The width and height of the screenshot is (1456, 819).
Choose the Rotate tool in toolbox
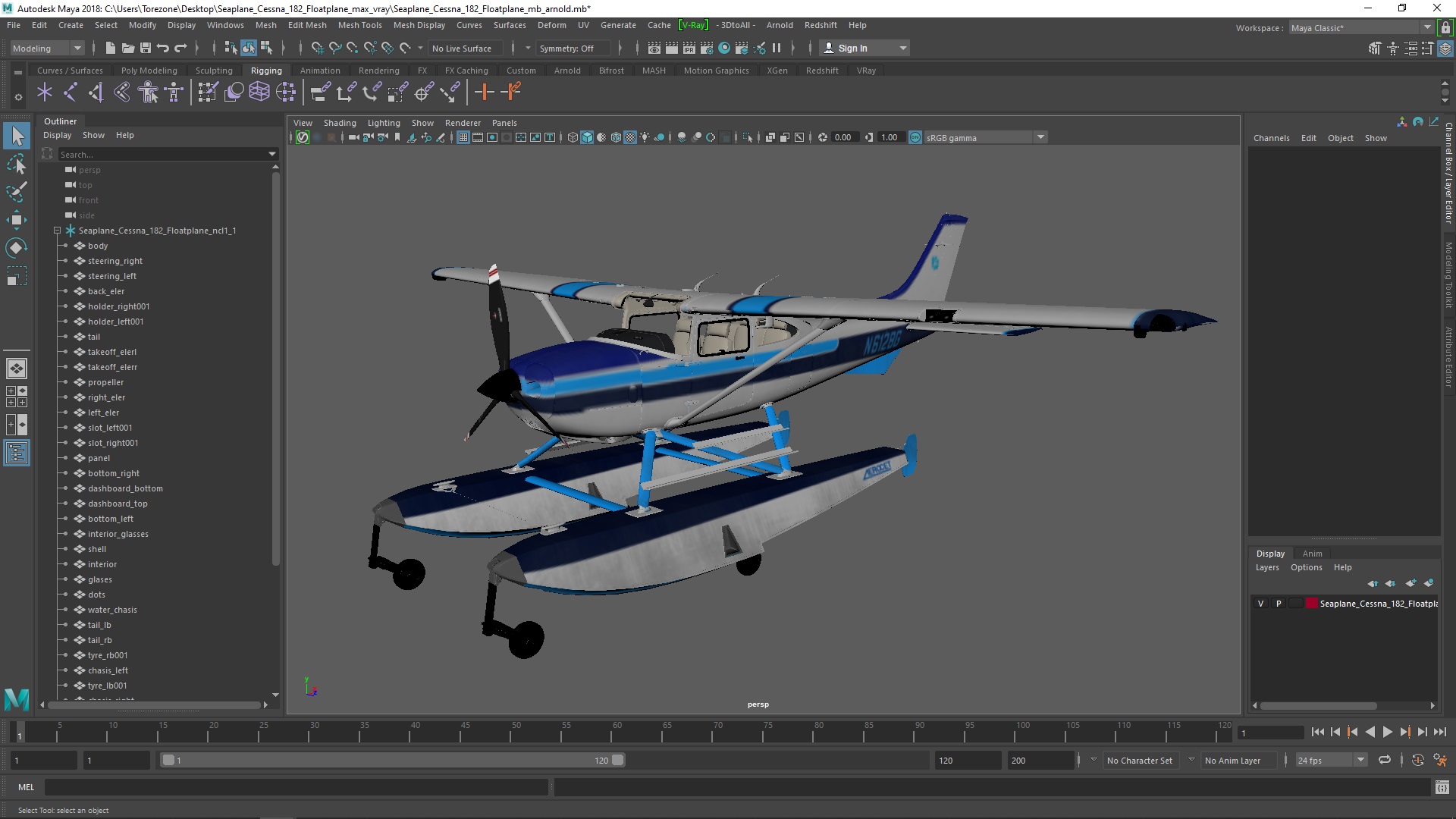tap(17, 248)
